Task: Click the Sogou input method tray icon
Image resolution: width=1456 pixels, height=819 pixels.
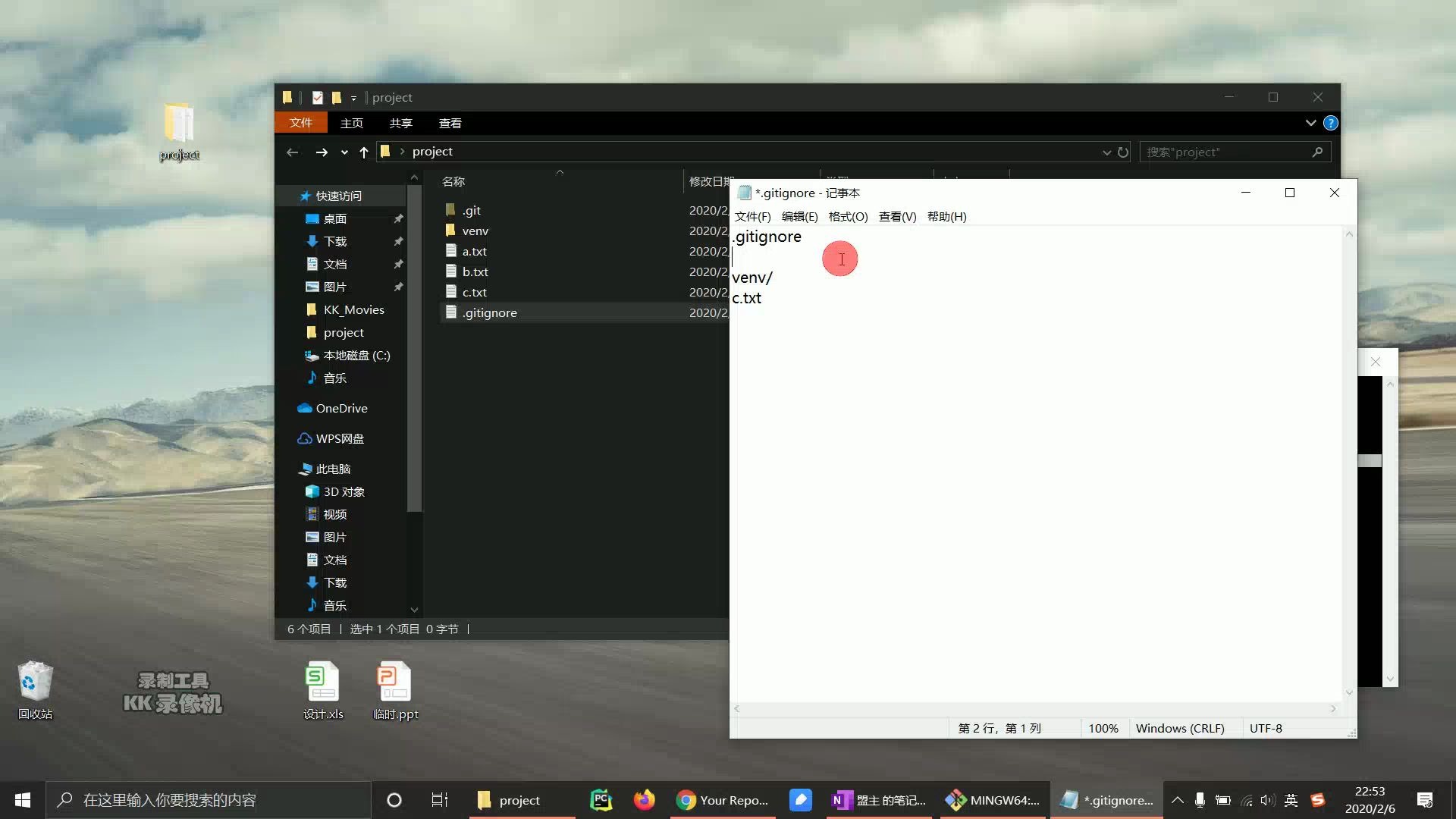Action: [1318, 800]
